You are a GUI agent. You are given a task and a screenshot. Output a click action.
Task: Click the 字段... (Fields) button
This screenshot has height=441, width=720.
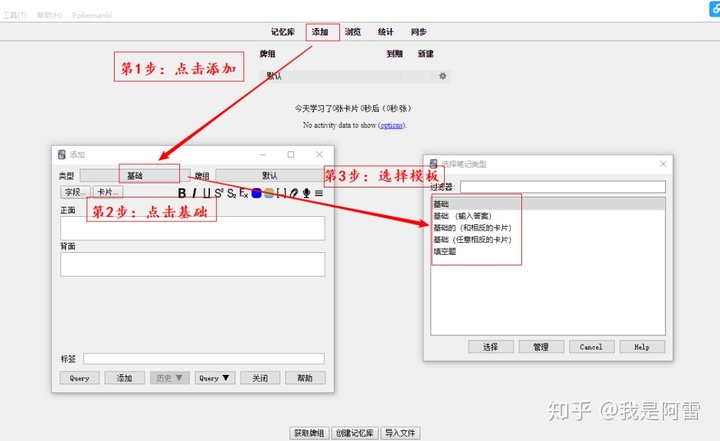click(x=75, y=192)
